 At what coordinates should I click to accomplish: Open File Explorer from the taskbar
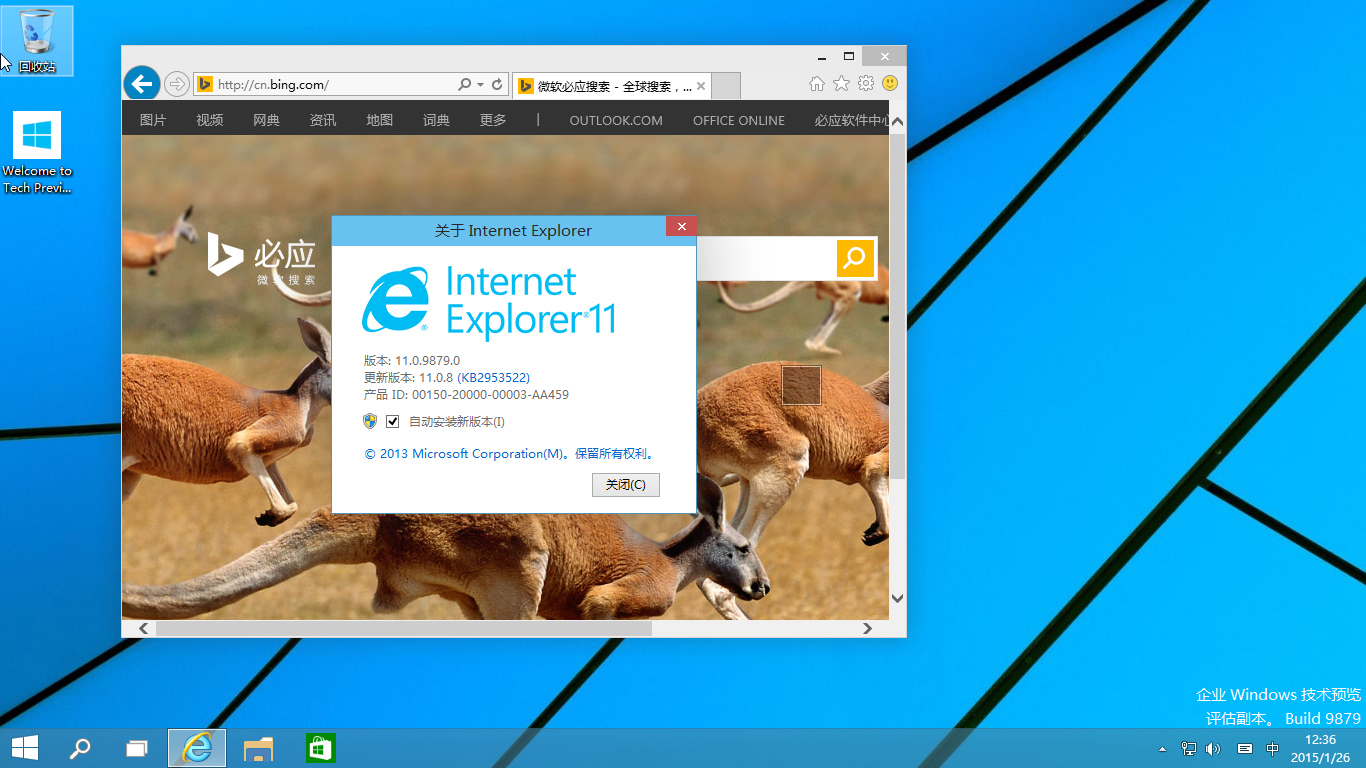click(259, 748)
